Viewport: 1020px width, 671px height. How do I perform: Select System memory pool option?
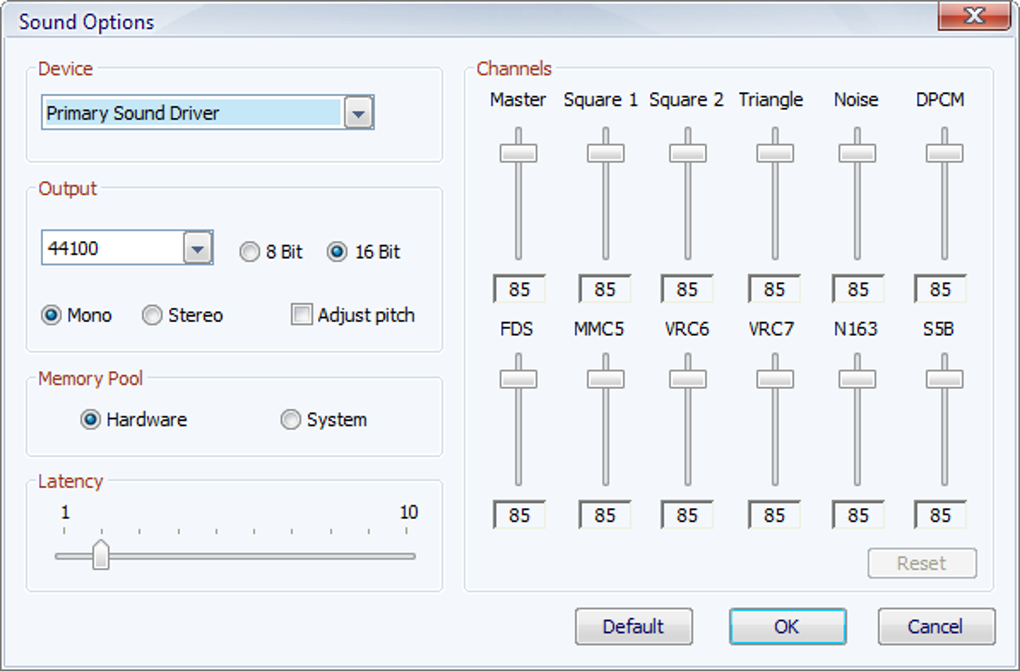[290, 420]
